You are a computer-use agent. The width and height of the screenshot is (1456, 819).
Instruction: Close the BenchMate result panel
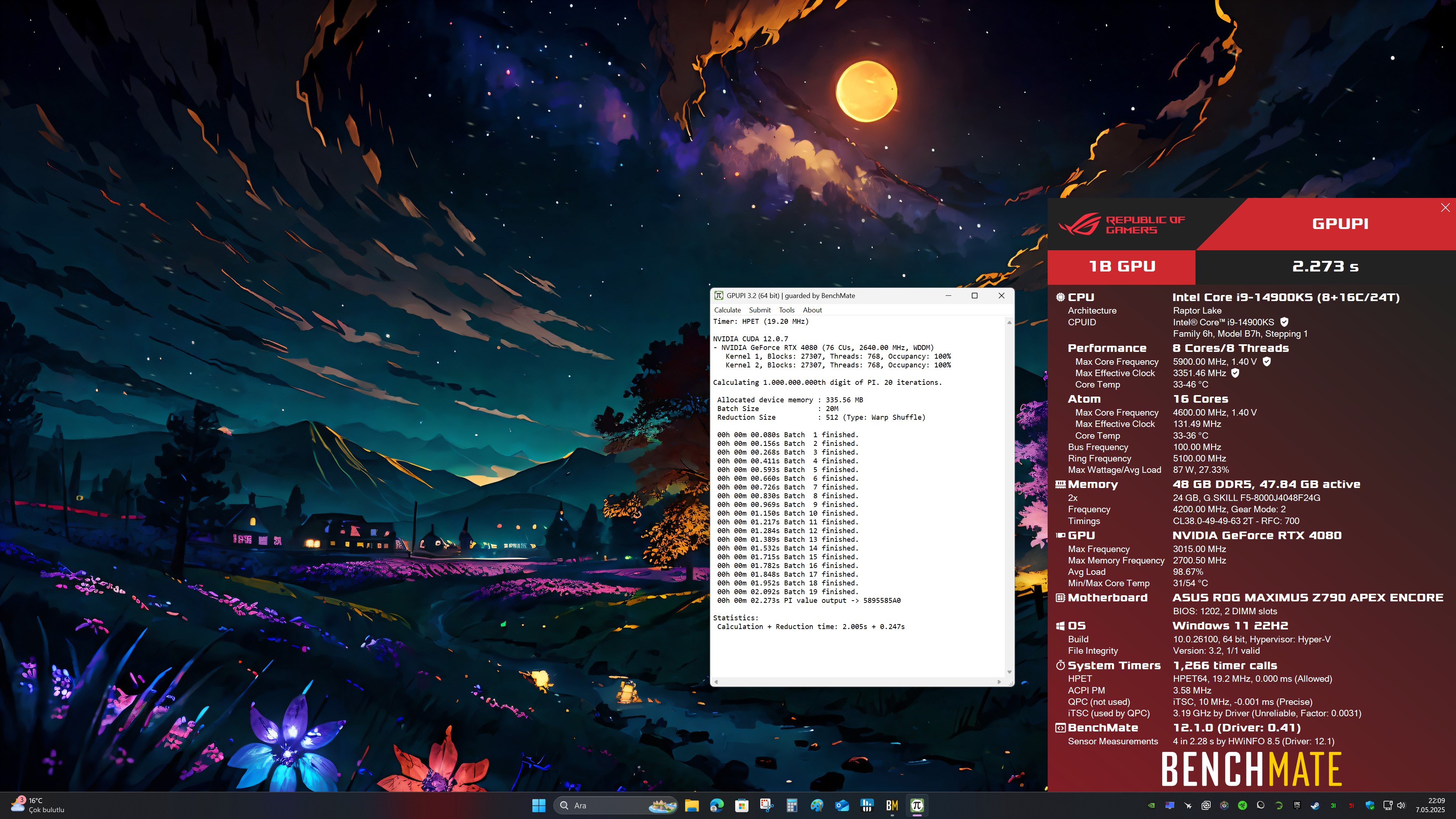1445,207
